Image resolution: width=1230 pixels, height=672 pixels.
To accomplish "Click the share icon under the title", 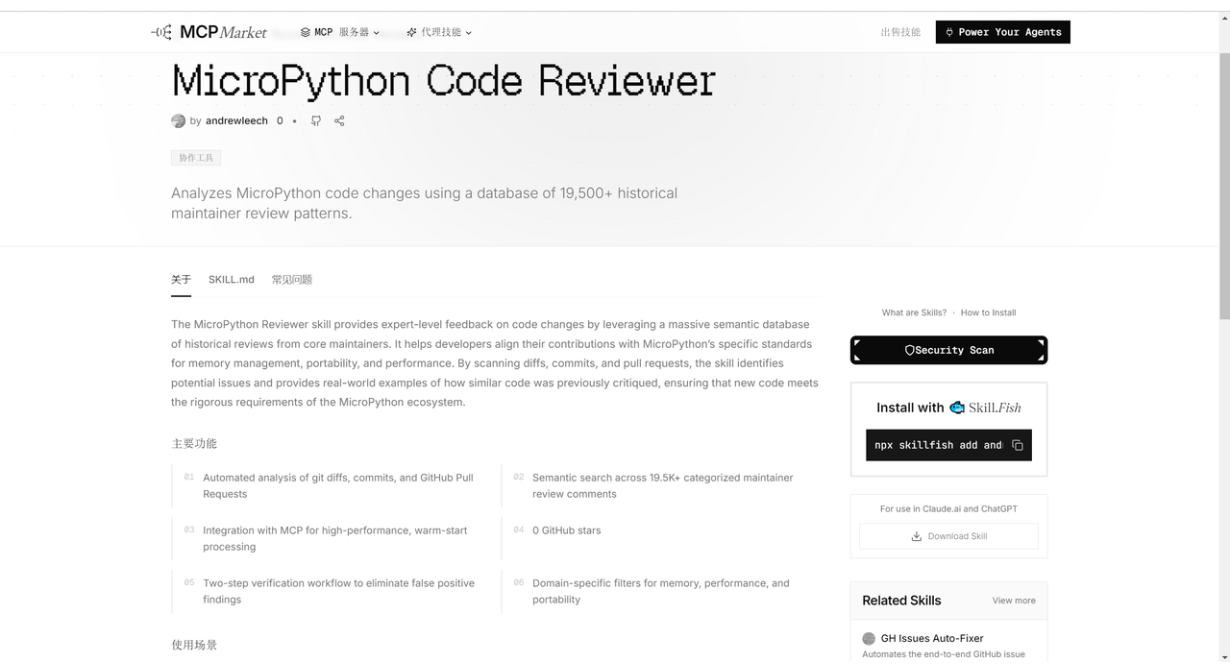I will point(339,121).
